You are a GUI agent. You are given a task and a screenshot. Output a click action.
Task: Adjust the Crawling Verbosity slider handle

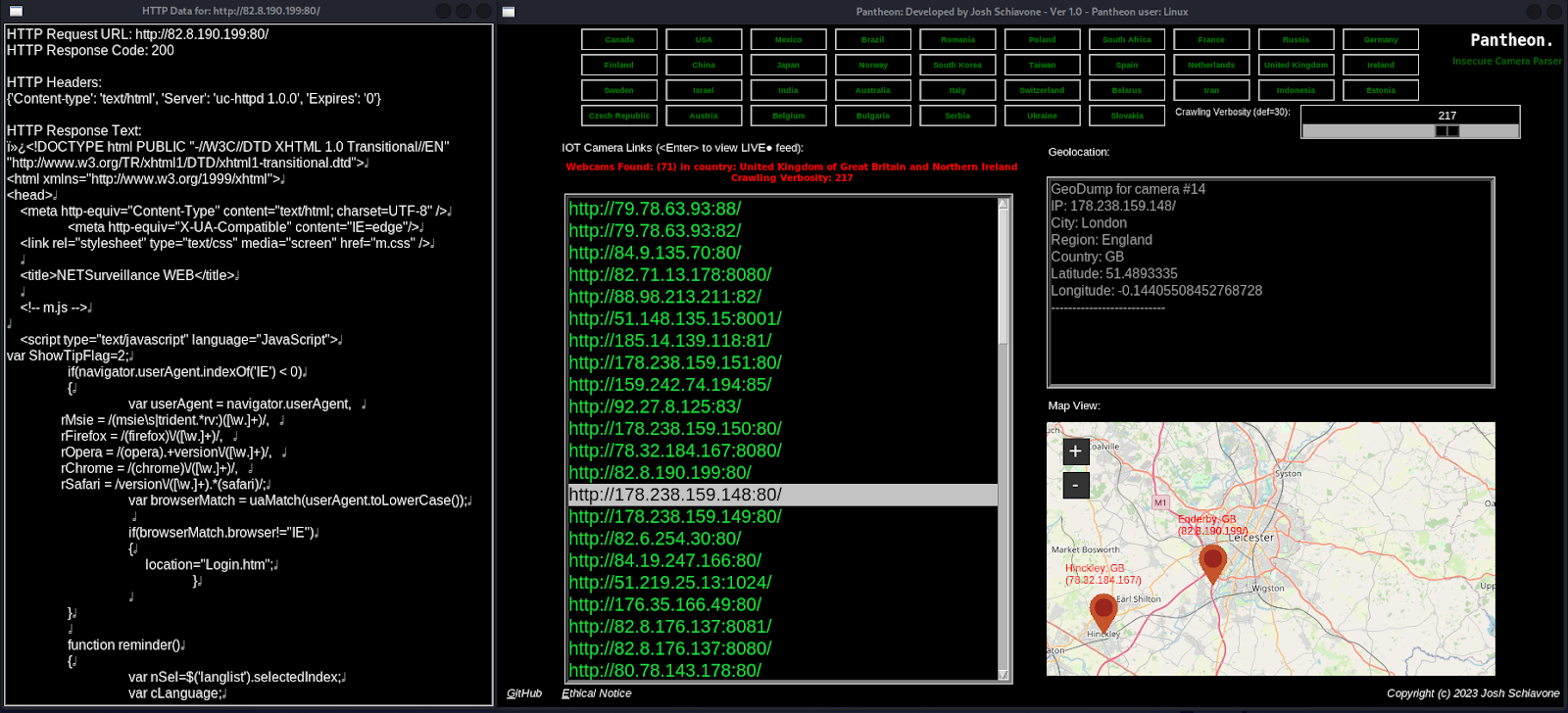tap(1446, 131)
